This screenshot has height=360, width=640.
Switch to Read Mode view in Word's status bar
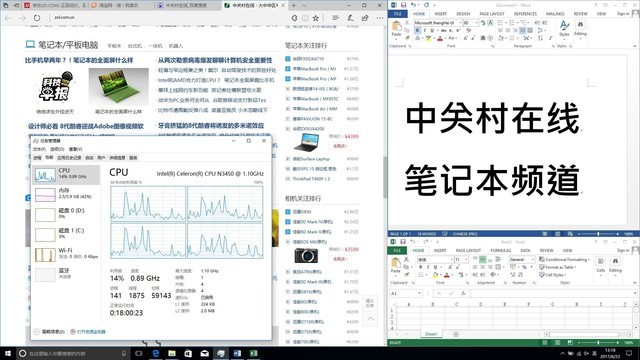click(544, 234)
